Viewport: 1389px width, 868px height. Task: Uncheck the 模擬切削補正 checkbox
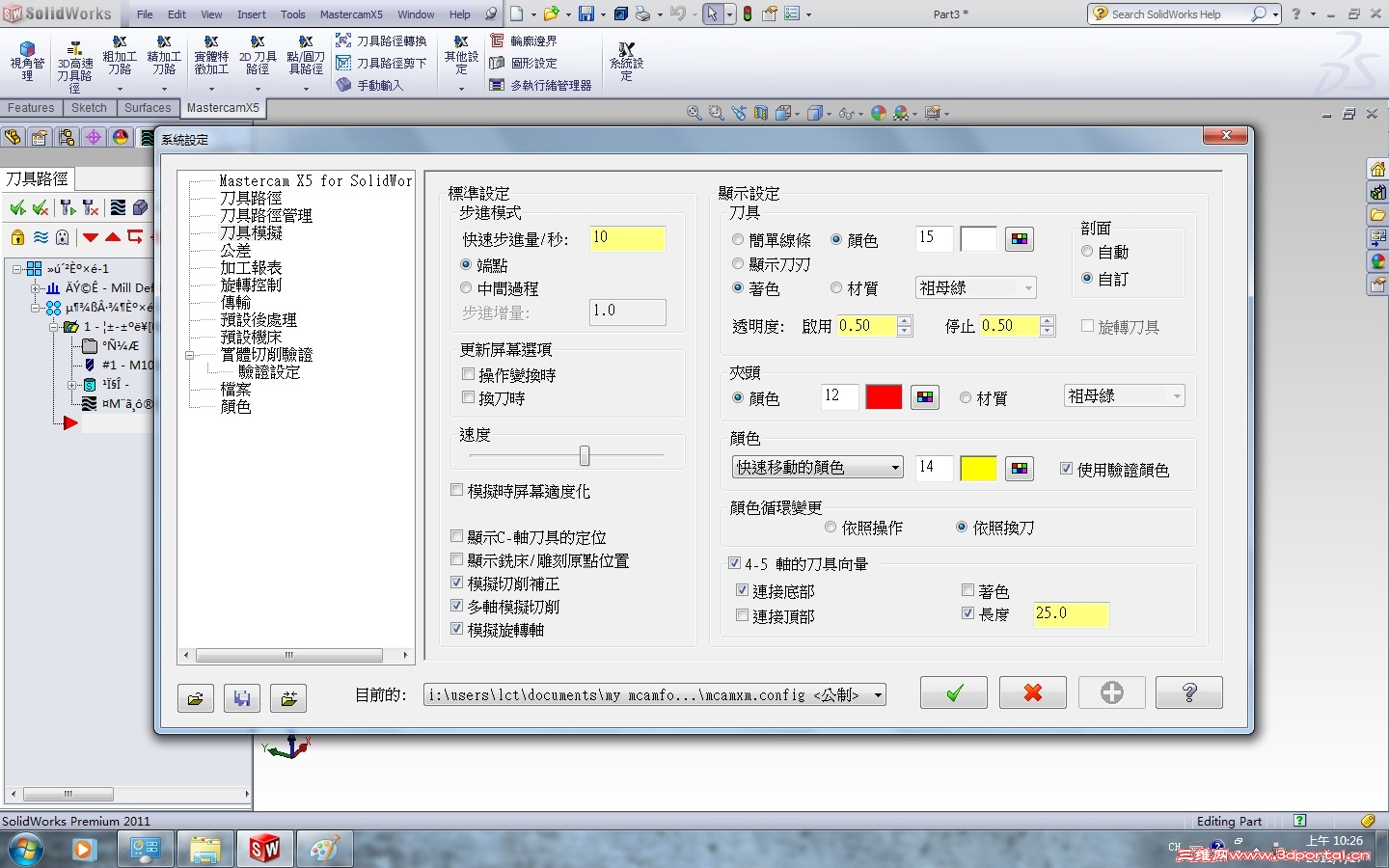(x=457, y=583)
